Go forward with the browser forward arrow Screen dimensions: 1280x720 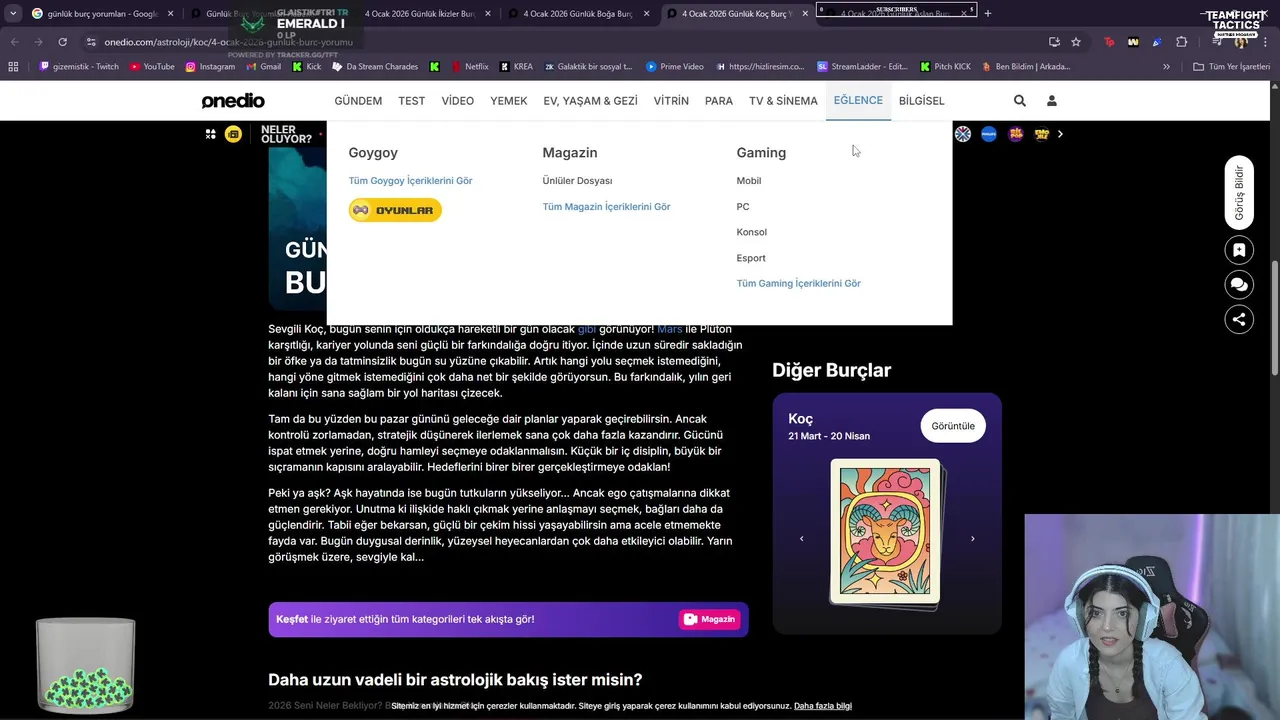tap(38, 42)
